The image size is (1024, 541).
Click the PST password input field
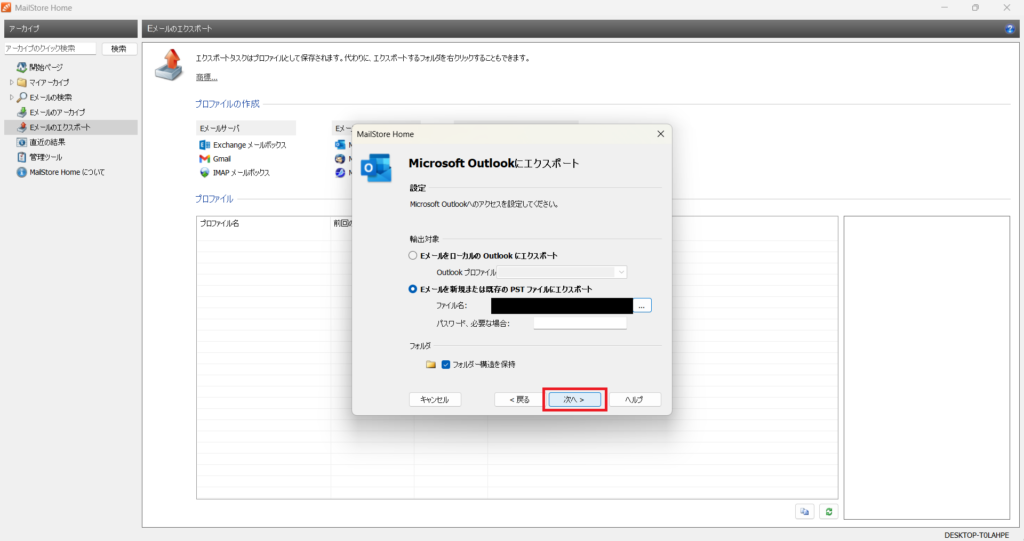click(580, 323)
